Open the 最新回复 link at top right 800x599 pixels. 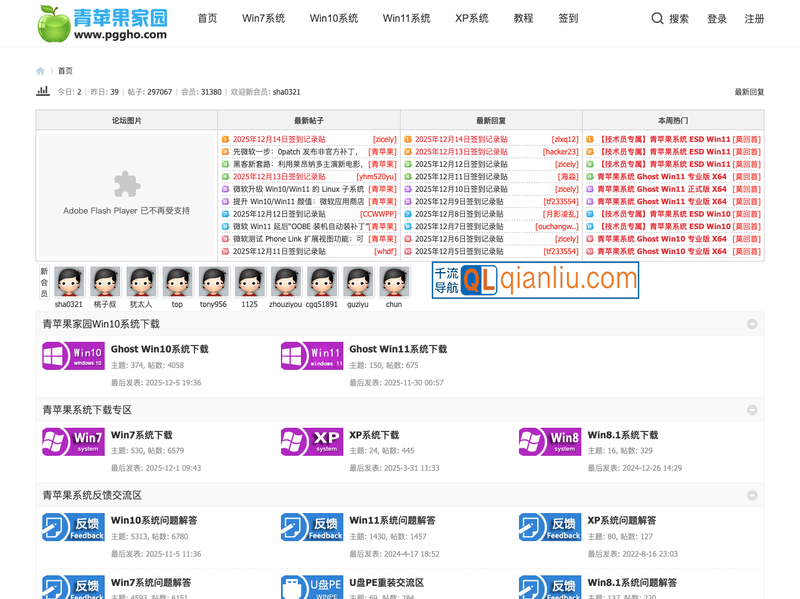(749, 92)
